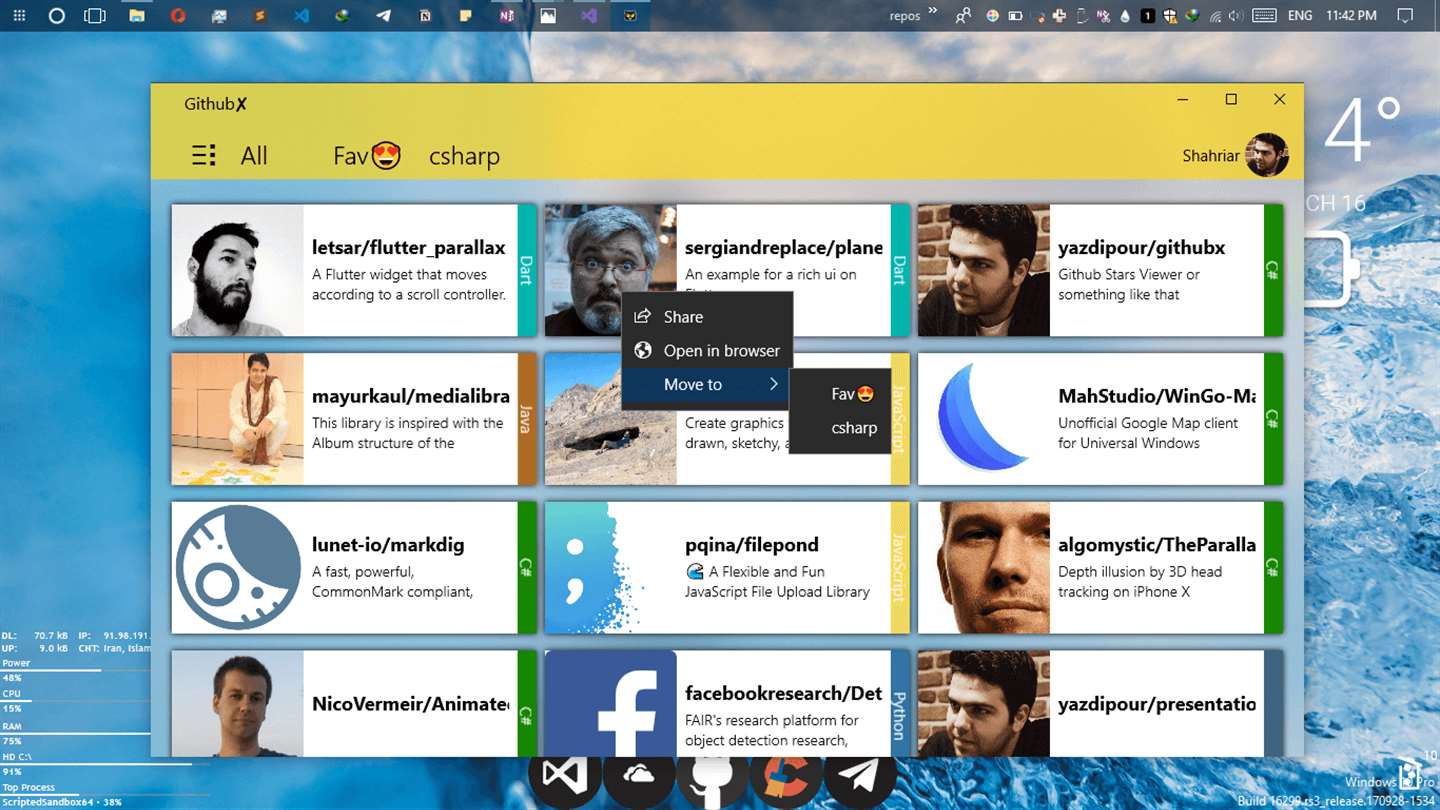Click the Java language tag on mayurkaul card

(526, 419)
